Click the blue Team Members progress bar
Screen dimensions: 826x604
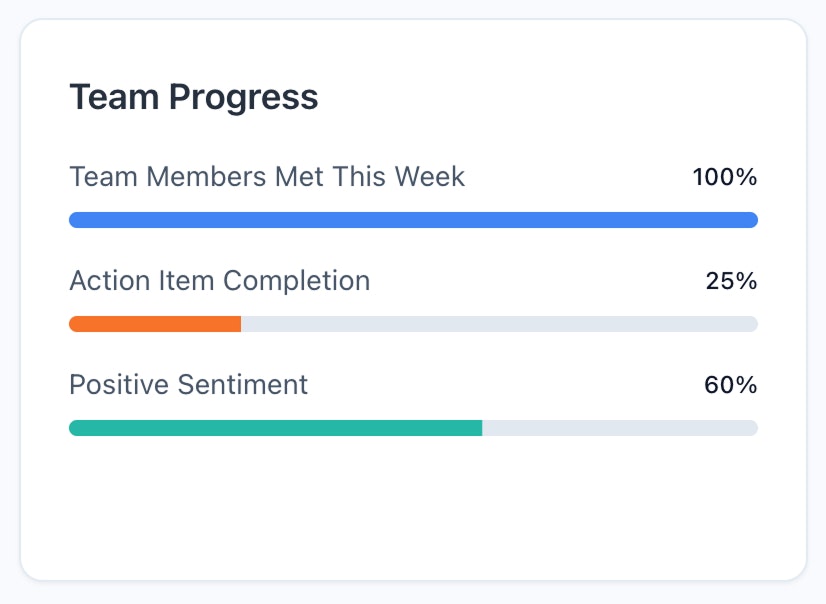coord(413,220)
